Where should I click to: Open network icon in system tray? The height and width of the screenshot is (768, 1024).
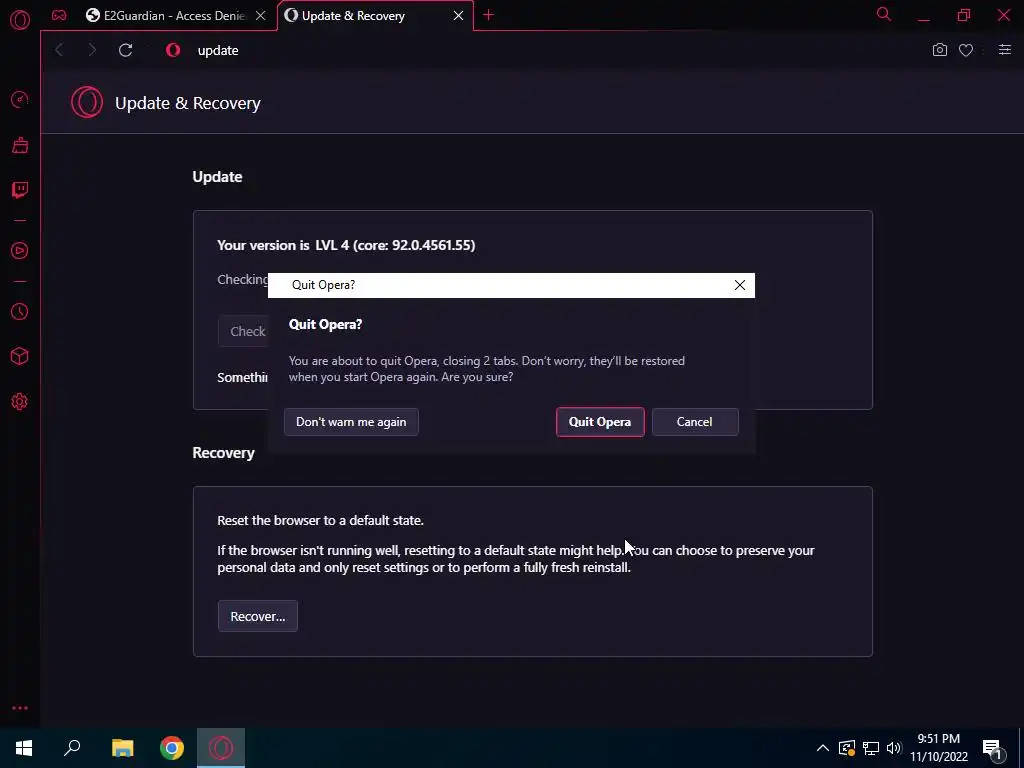coord(871,748)
